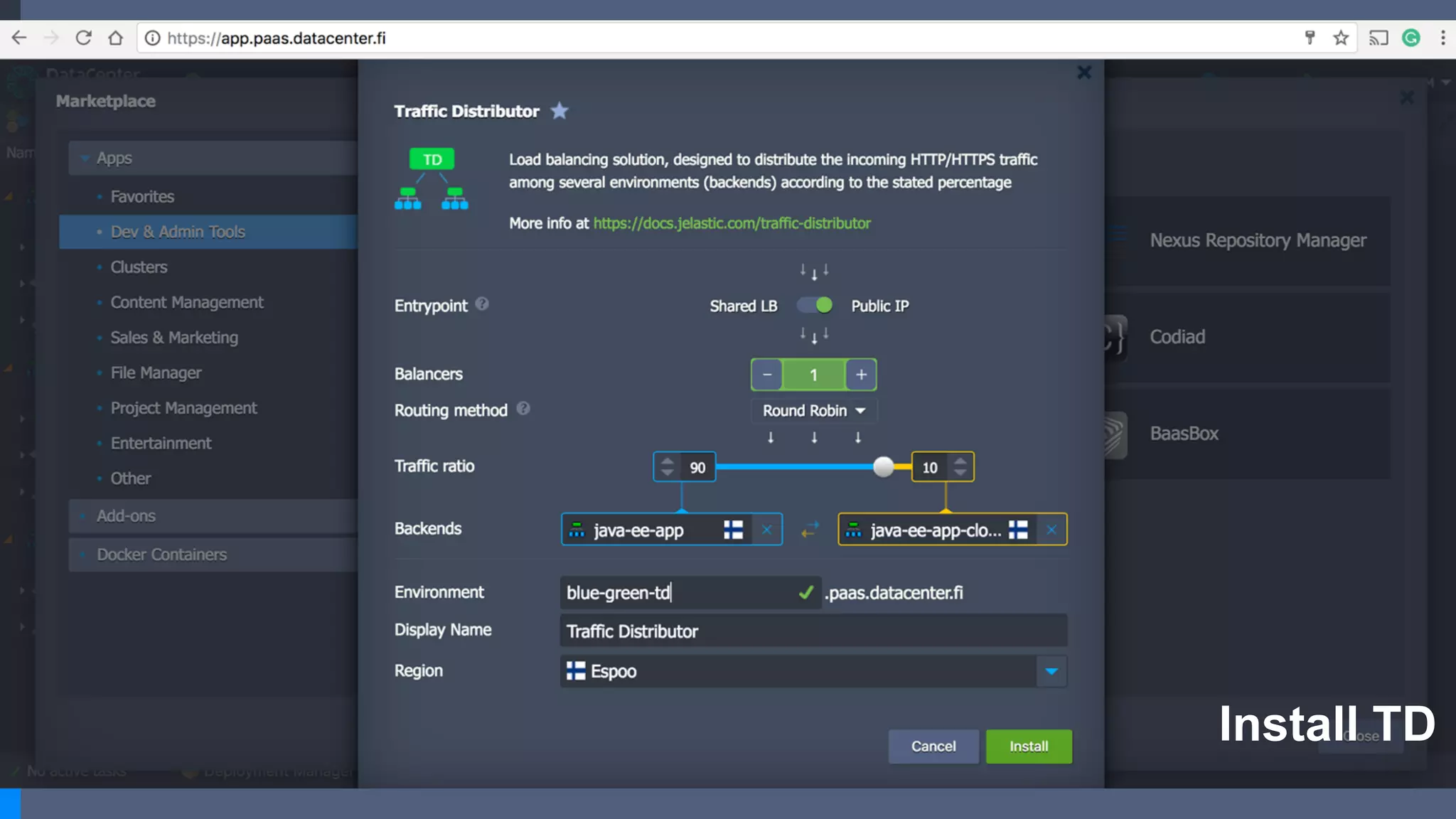This screenshot has height=819, width=1456.
Task: Select File Manager category
Action: [x=156, y=373]
